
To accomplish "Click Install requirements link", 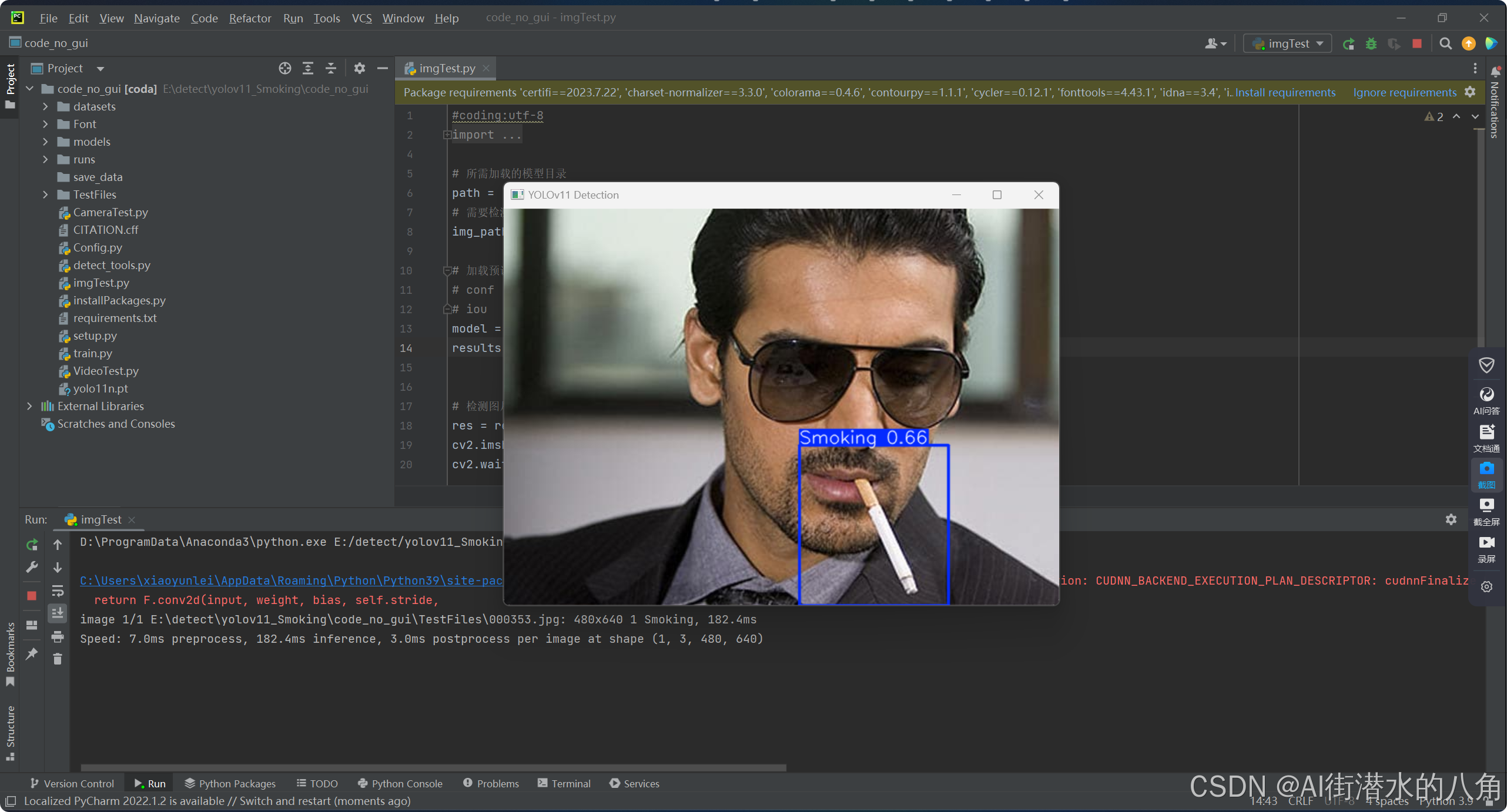I will point(1285,92).
